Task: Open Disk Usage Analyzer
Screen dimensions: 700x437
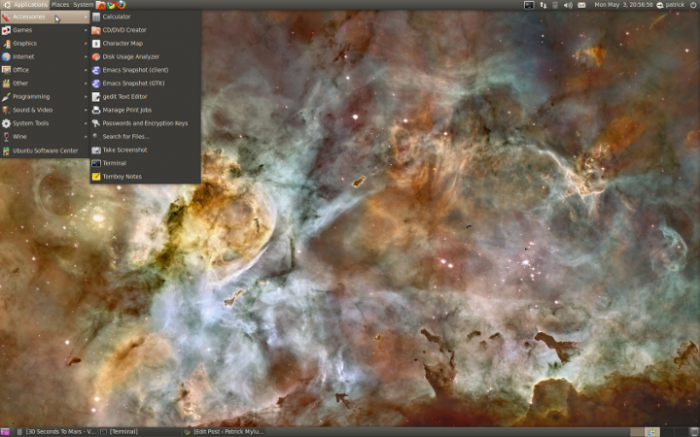Action: coord(145,57)
